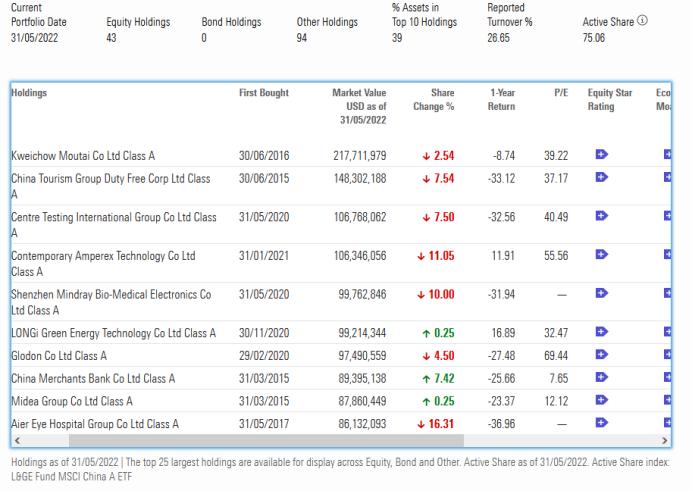Click Current Portfolio Date 31/05/2022

[34, 38]
